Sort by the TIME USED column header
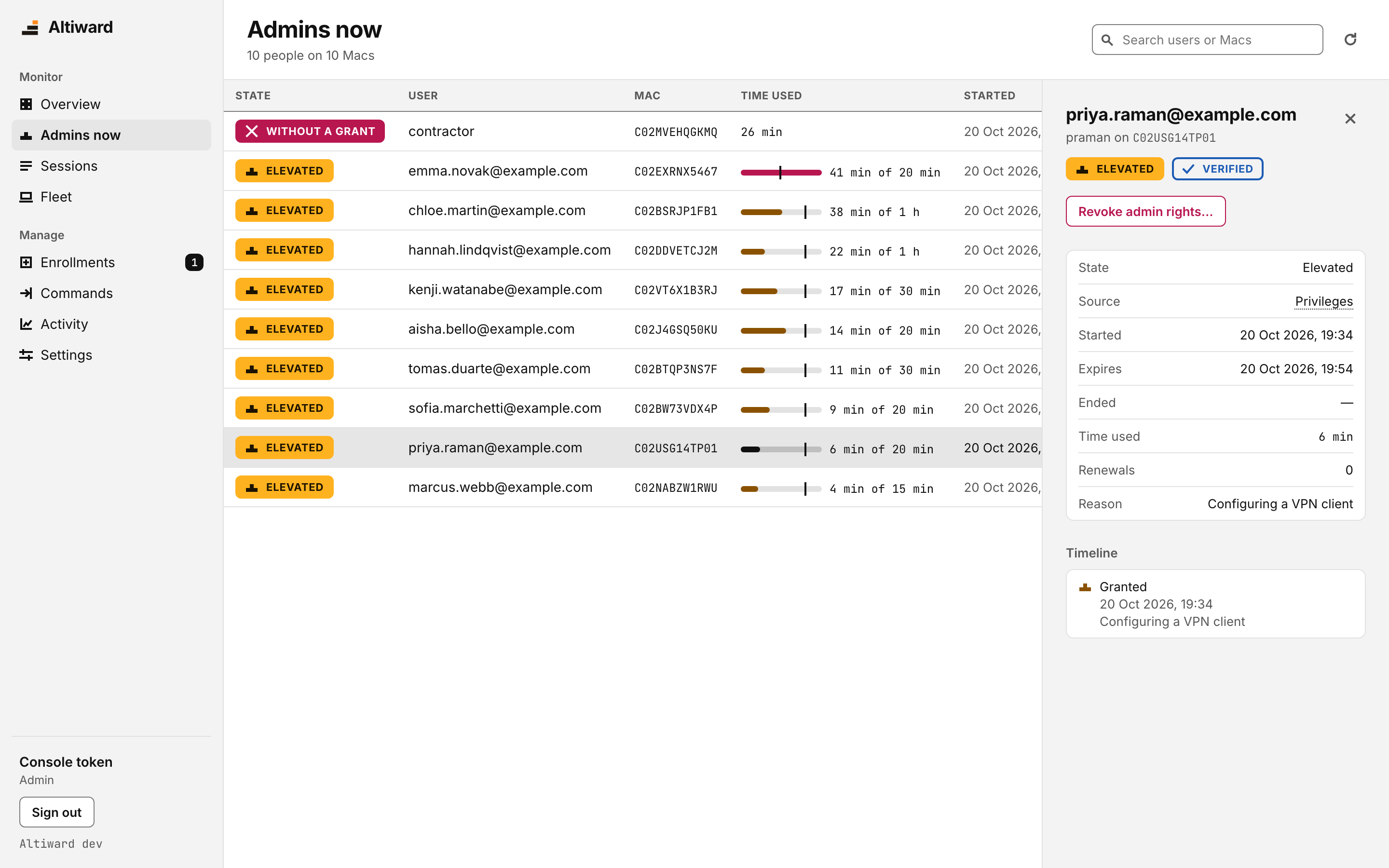The width and height of the screenshot is (1389, 868). 771,95
